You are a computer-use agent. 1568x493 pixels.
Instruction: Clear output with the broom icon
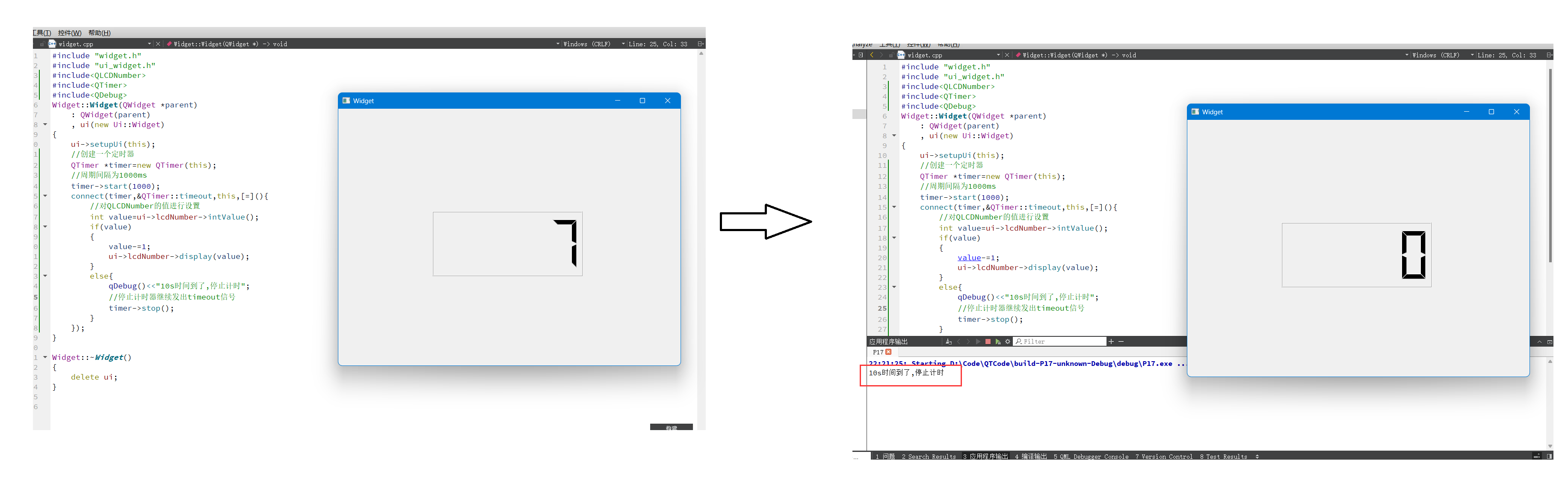click(x=948, y=341)
